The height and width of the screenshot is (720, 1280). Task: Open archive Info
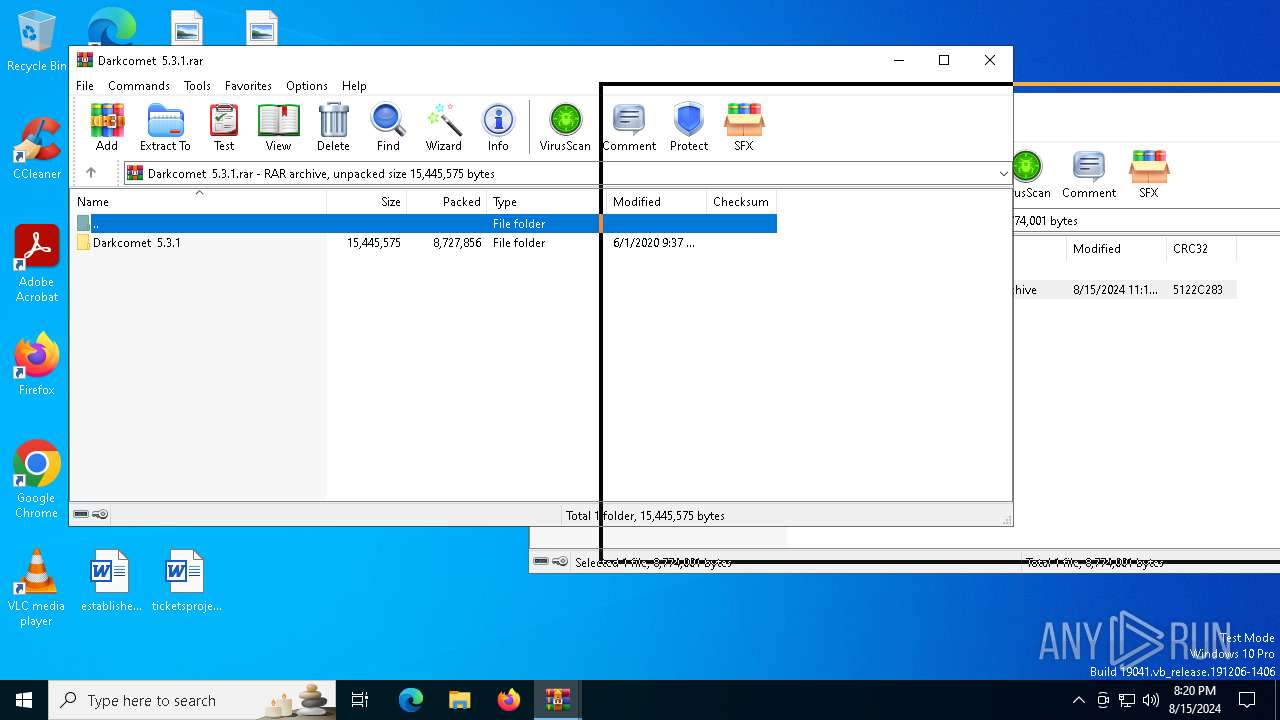[x=498, y=127]
